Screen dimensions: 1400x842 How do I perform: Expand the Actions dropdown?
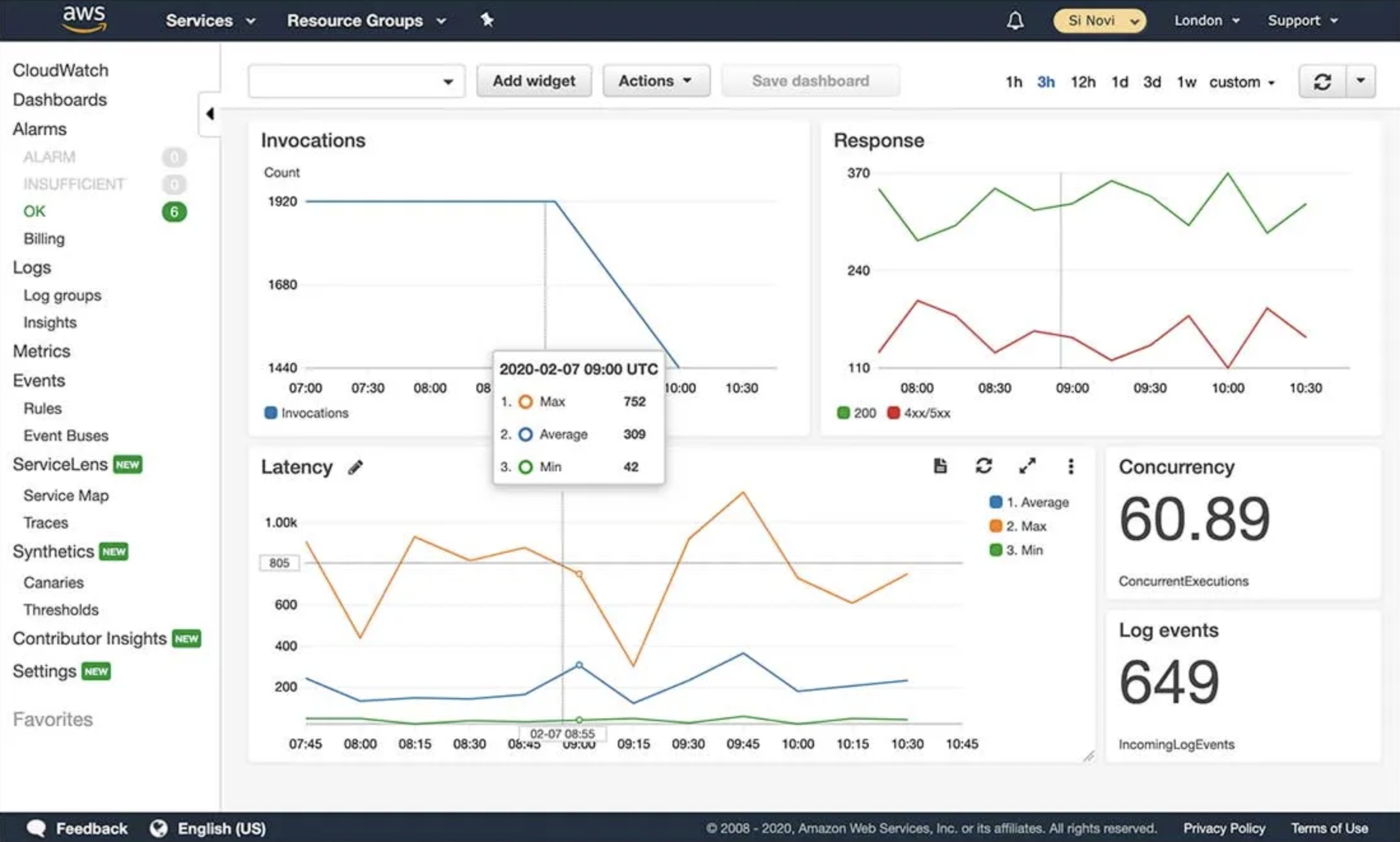[655, 81]
